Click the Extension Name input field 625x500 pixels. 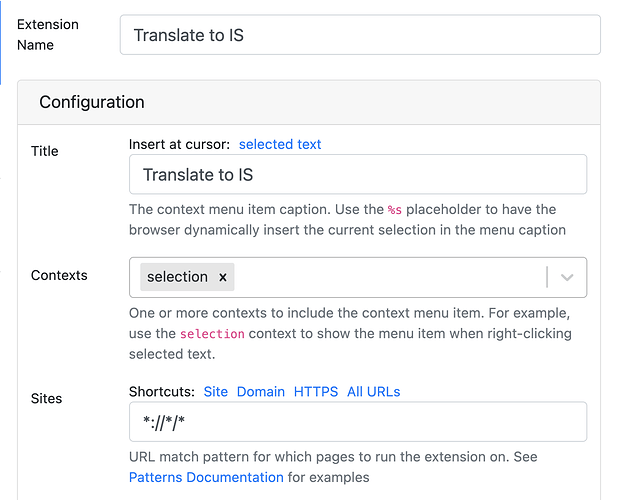coord(360,35)
